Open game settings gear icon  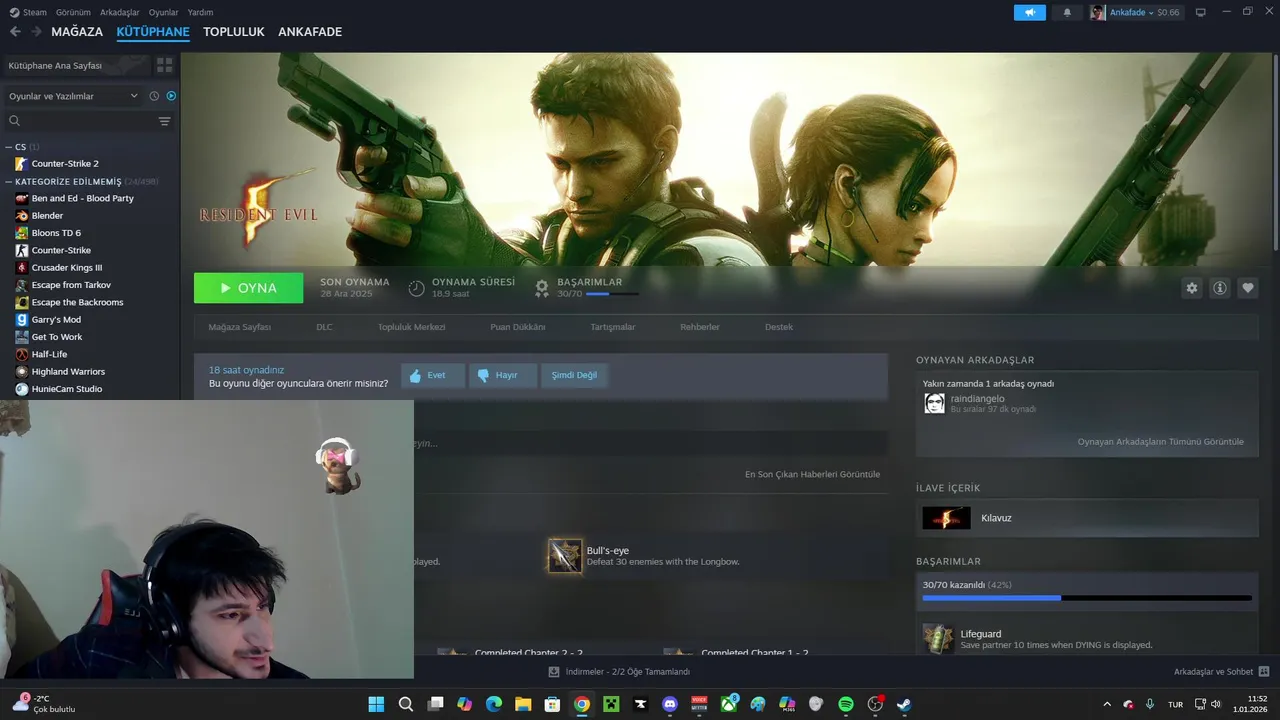point(1192,288)
